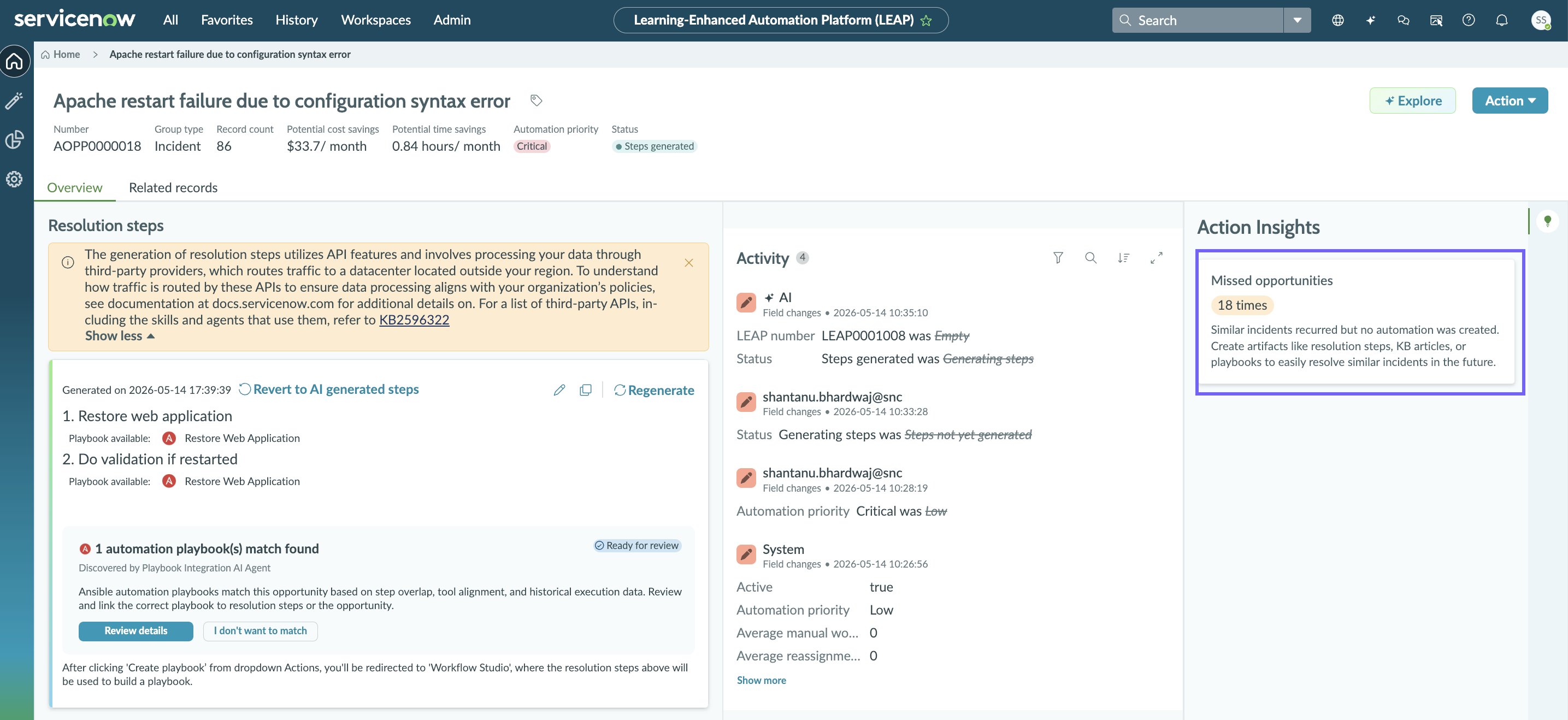Search within the Activity stream
The width and height of the screenshot is (1568, 720).
(1091, 258)
